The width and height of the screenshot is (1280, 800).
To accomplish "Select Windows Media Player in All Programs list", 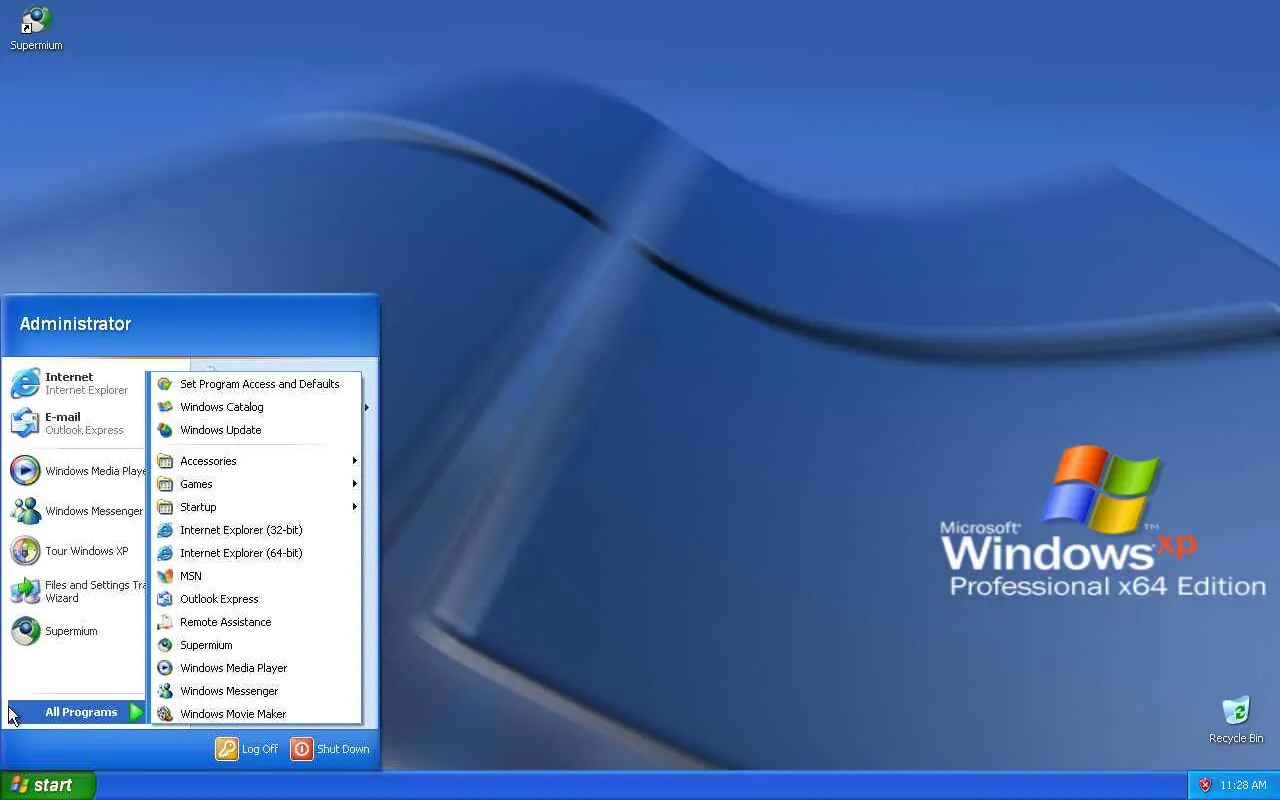I will tap(257, 668).
